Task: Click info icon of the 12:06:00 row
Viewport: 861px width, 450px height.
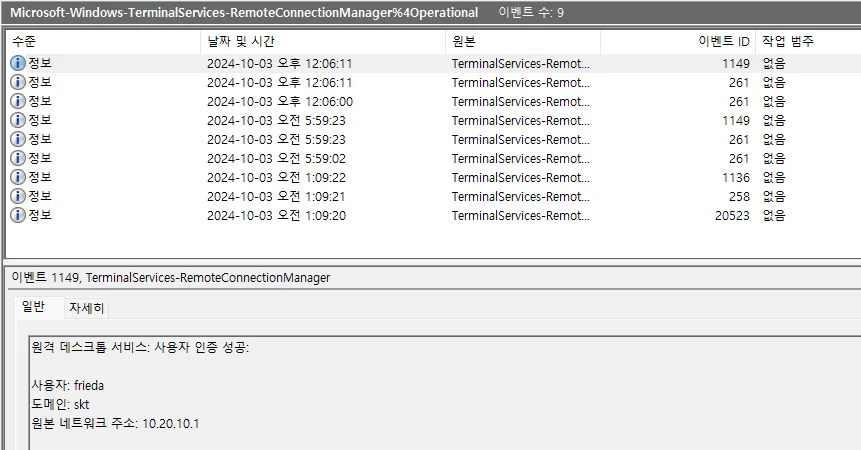Action: (18, 101)
